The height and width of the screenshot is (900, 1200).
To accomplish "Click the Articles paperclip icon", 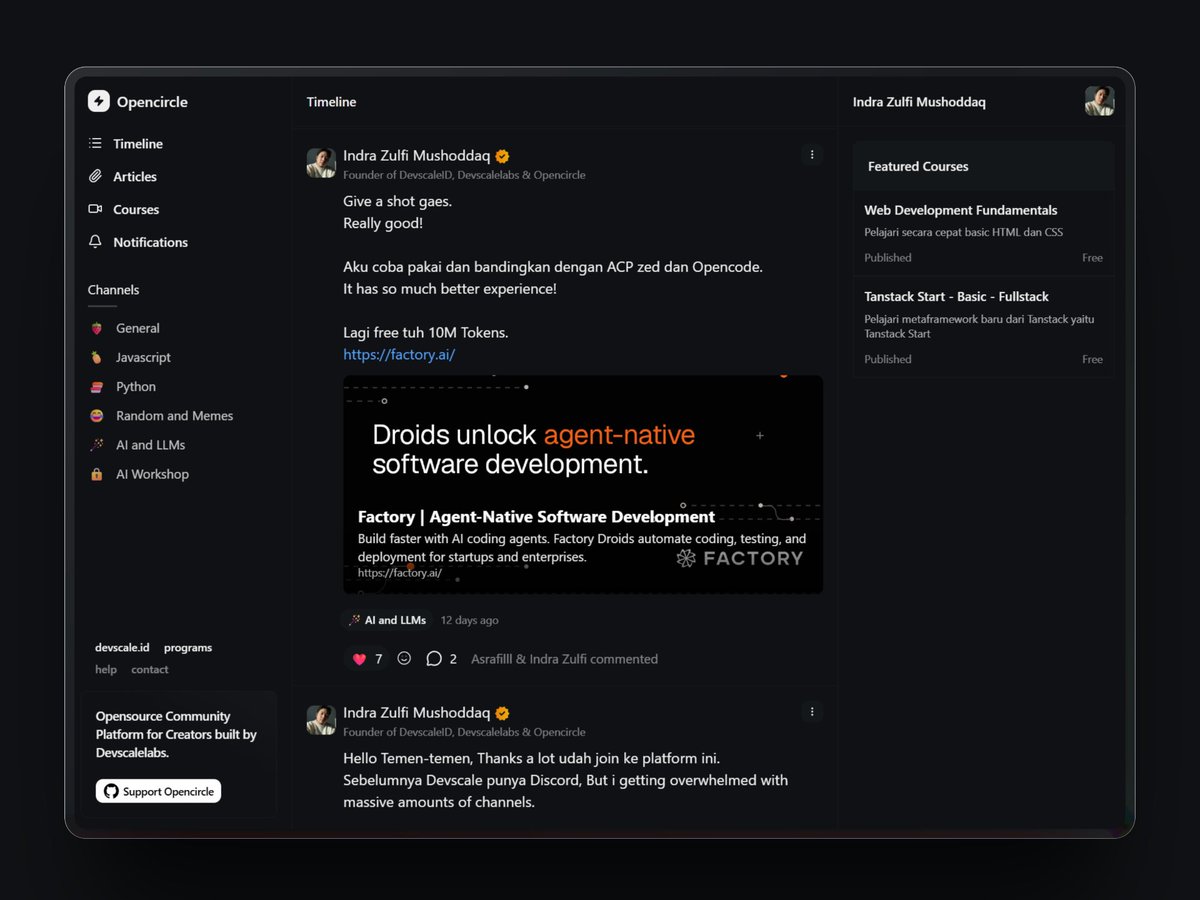I will pyautogui.click(x=95, y=176).
